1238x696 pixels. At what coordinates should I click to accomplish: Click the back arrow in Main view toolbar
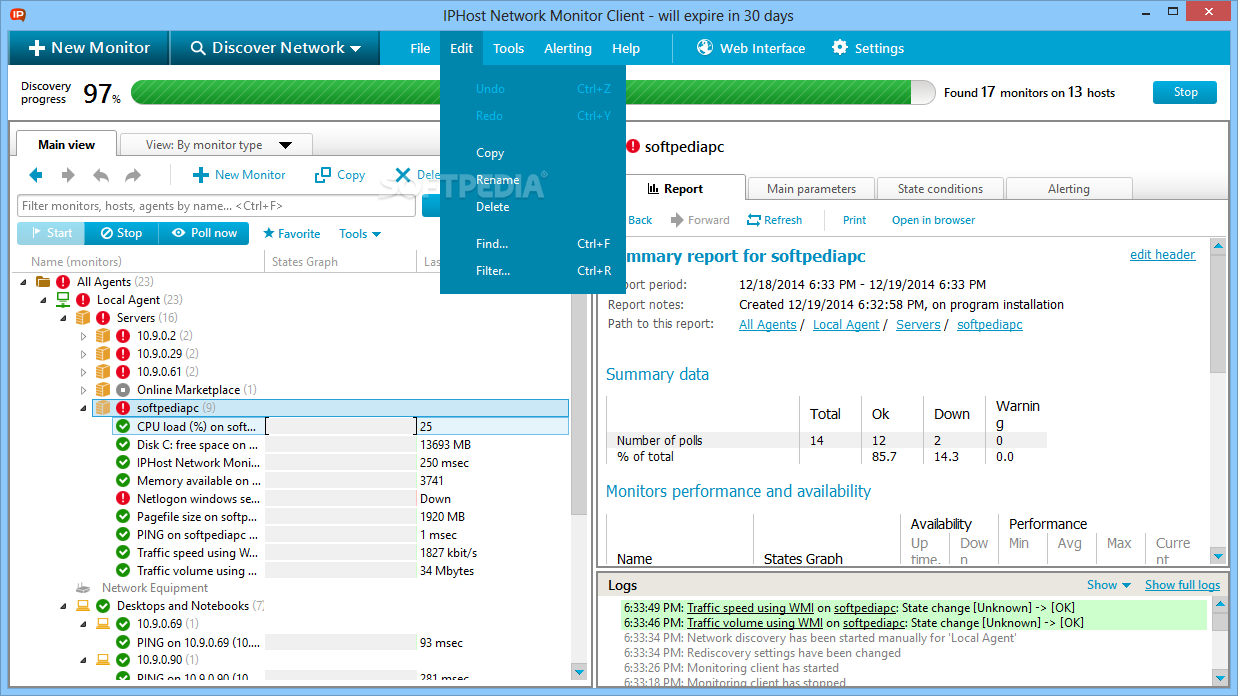pos(36,175)
